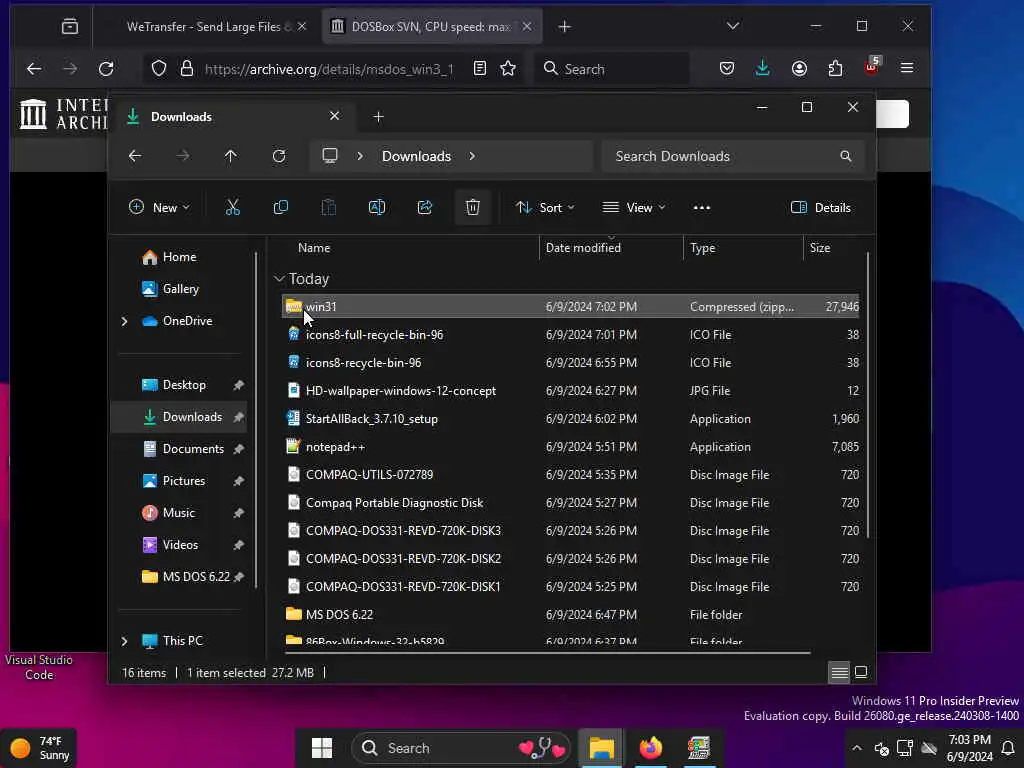Click the This PC monitor icon in address bar
Screen dimensions: 1024x768
[330, 155]
